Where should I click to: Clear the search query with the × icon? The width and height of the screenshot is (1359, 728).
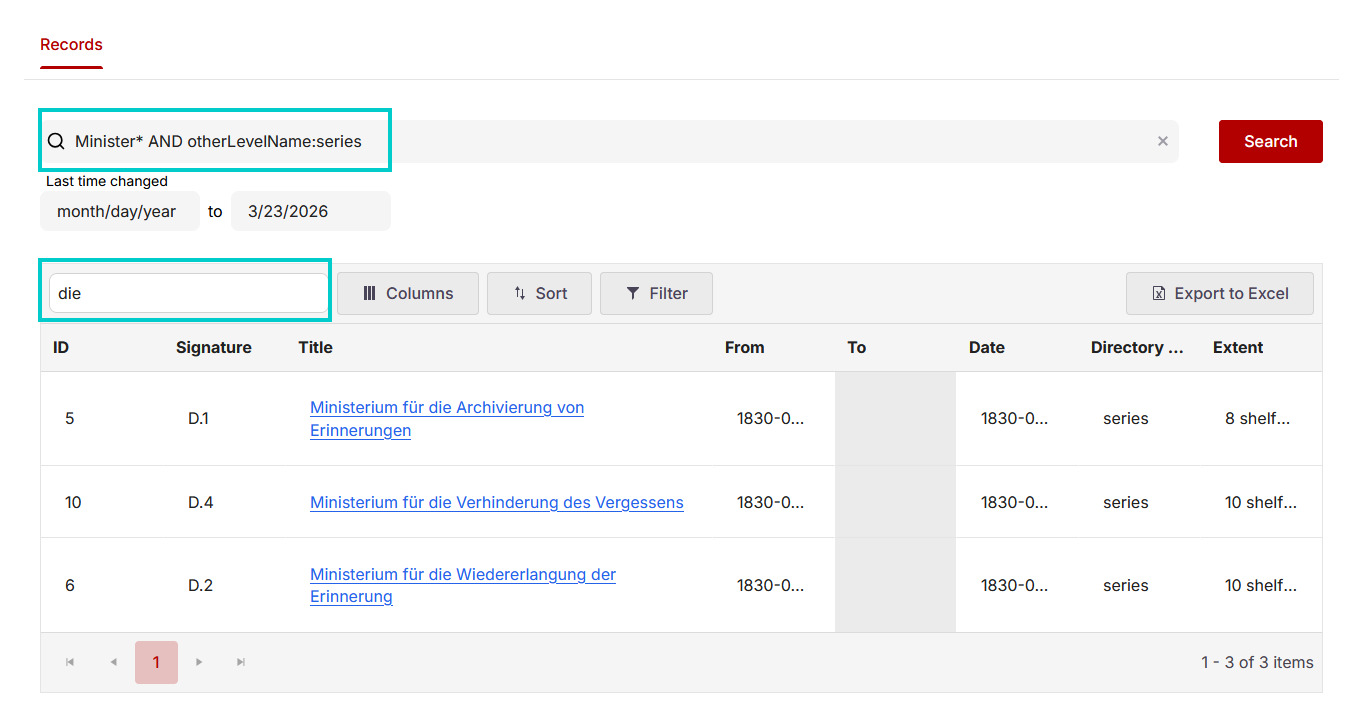pyautogui.click(x=1162, y=141)
